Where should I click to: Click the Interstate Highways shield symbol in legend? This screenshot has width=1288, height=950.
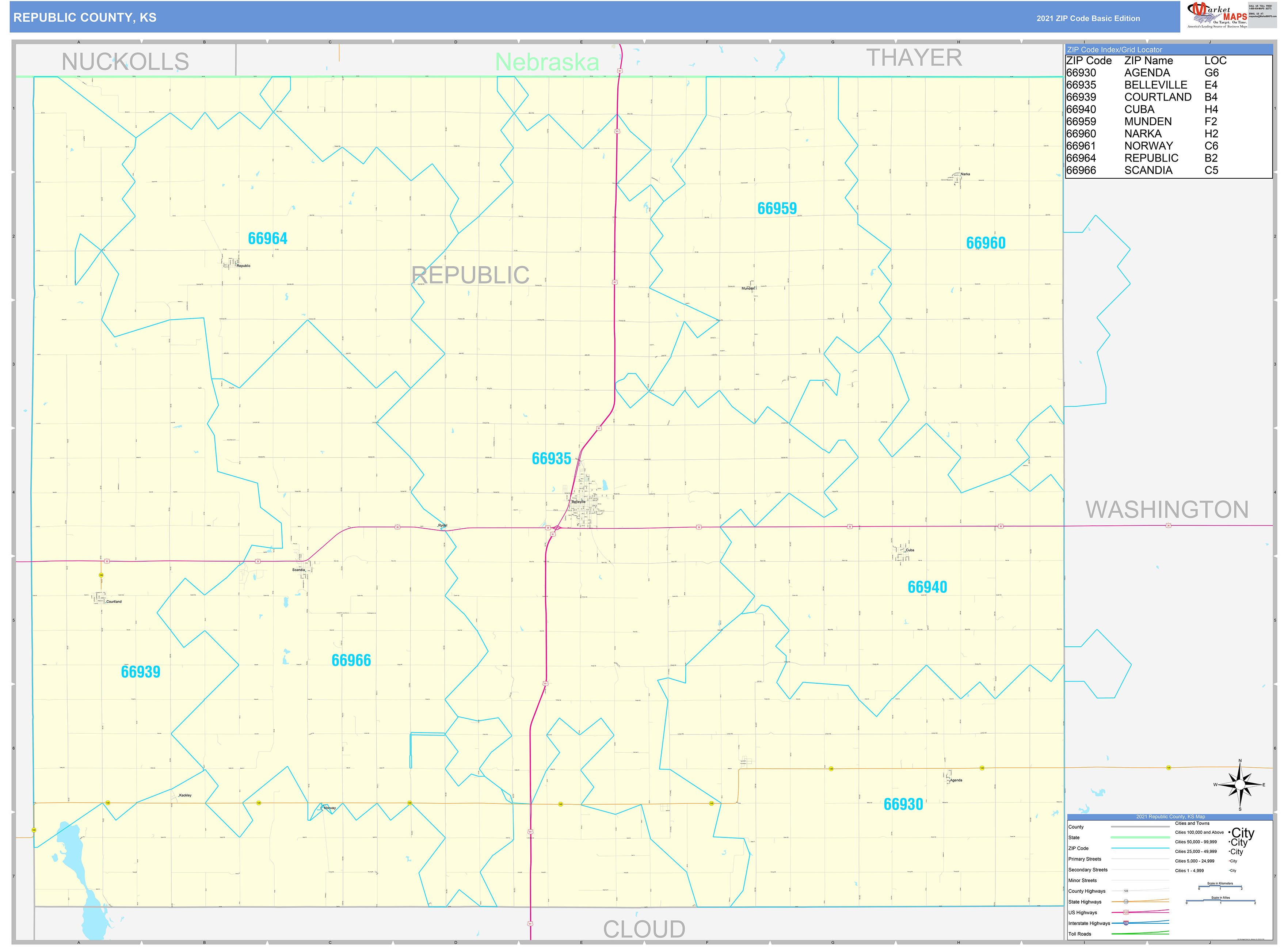[1126, 924]
